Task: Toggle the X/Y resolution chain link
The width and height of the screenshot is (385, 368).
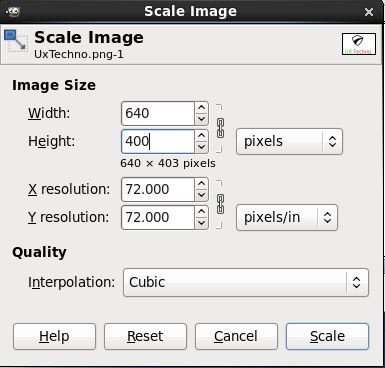Action: (220, 204)
